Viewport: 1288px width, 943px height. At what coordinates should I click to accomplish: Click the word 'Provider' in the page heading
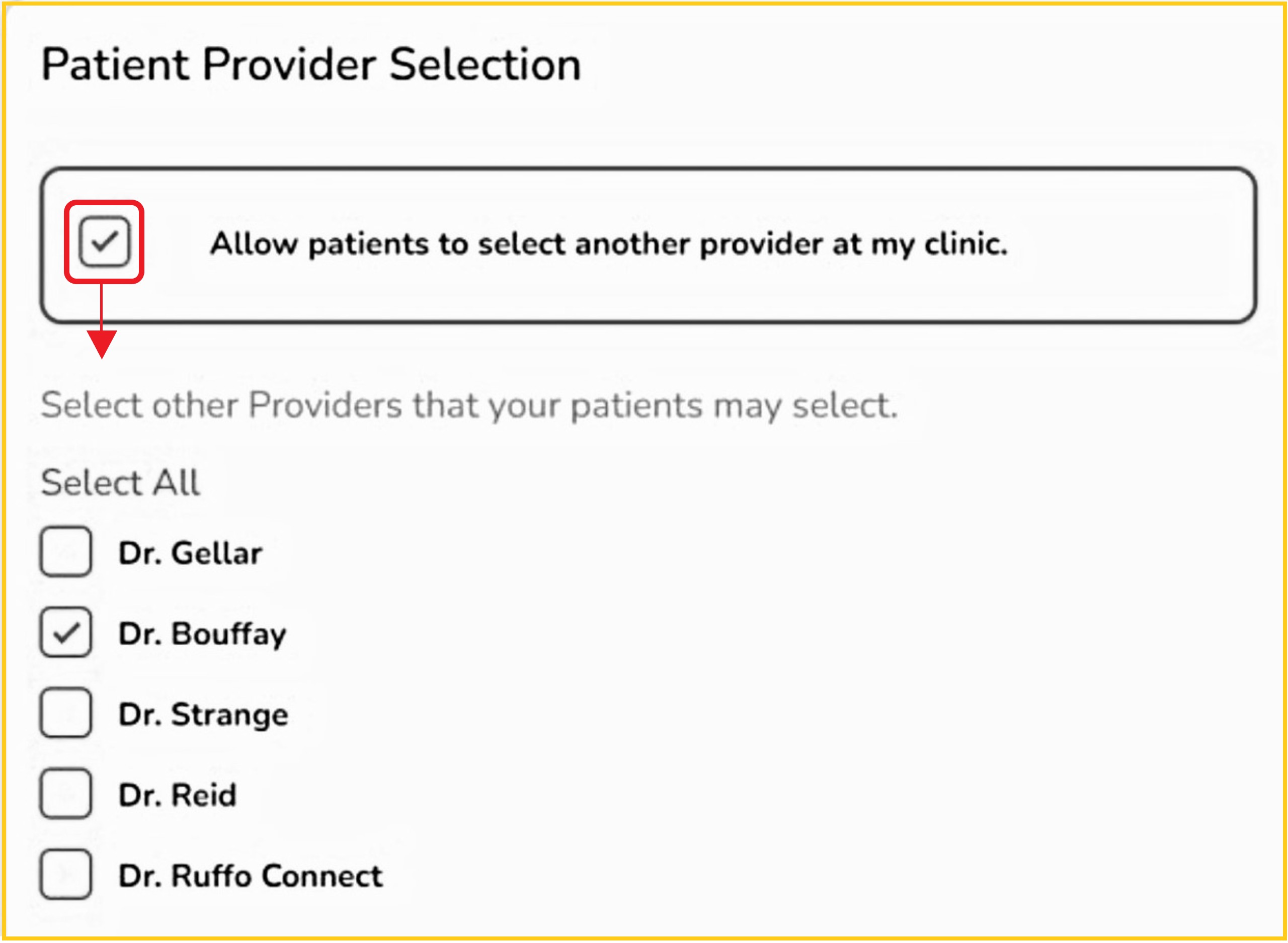point(289,64)
